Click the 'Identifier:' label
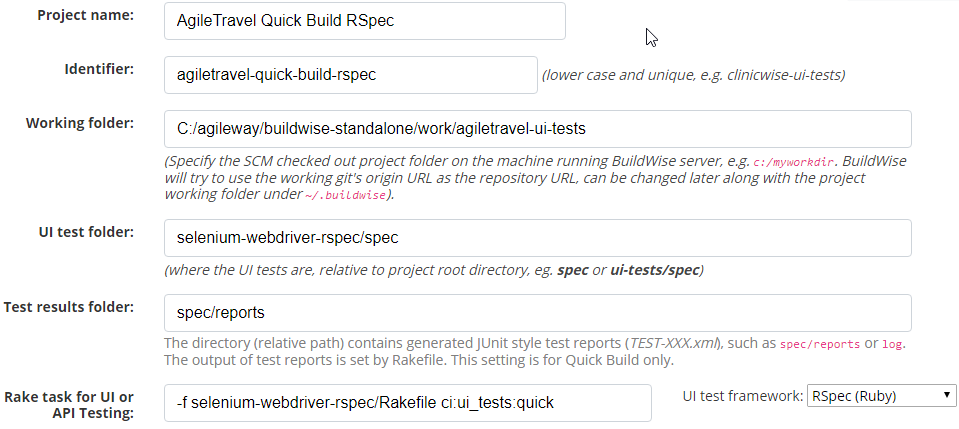959x429 pixels. 99,69
